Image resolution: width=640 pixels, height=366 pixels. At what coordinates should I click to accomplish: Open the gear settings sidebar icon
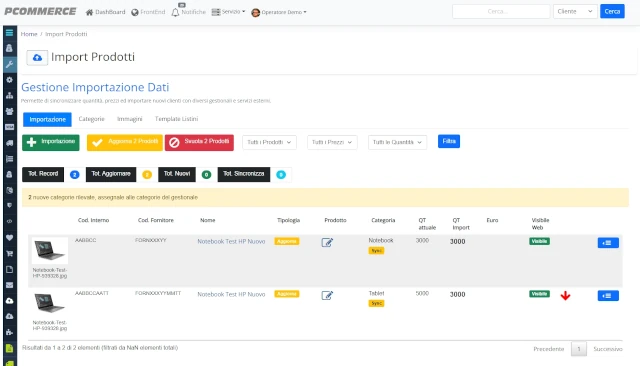tap(9, 80)
